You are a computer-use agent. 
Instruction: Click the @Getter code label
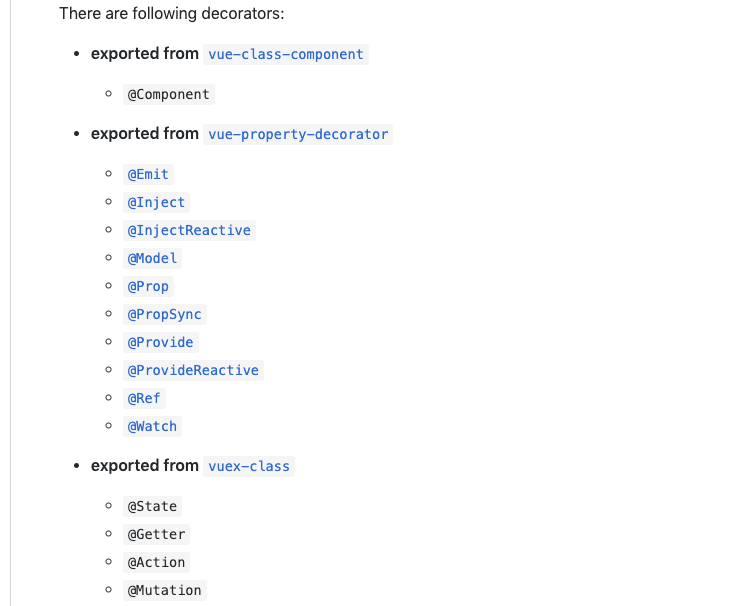pos(156,534)
